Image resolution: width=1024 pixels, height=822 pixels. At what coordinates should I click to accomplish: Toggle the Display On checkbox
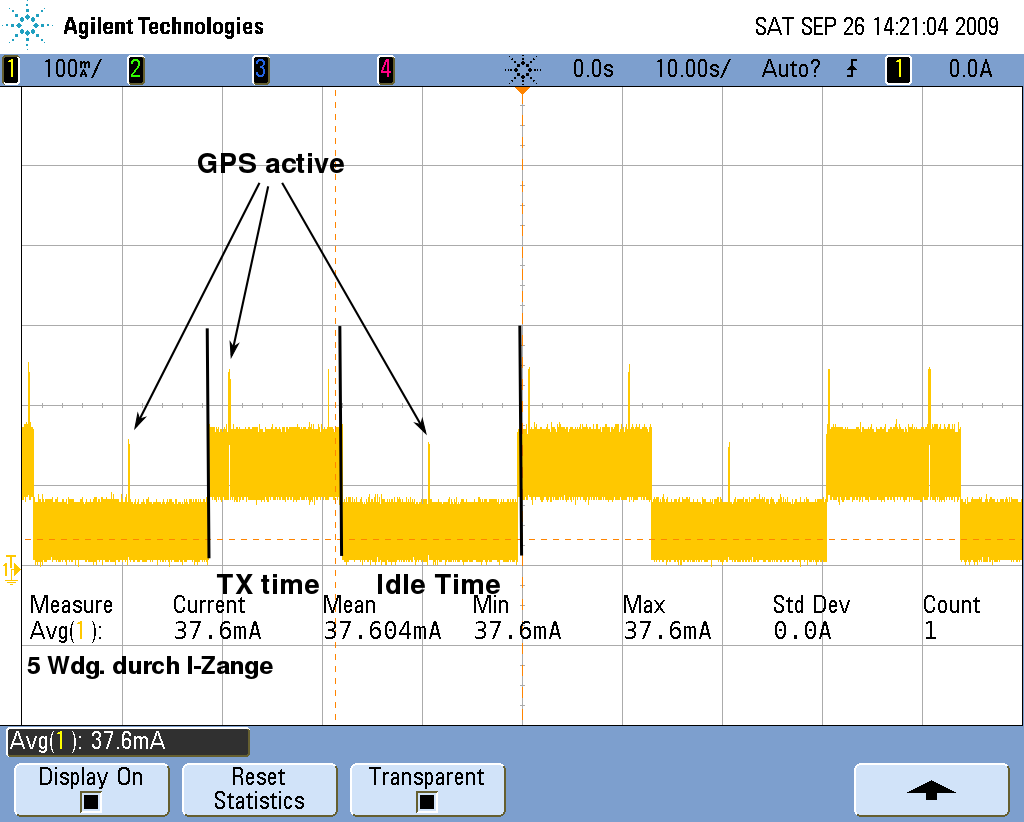click(x=91, y=801)
